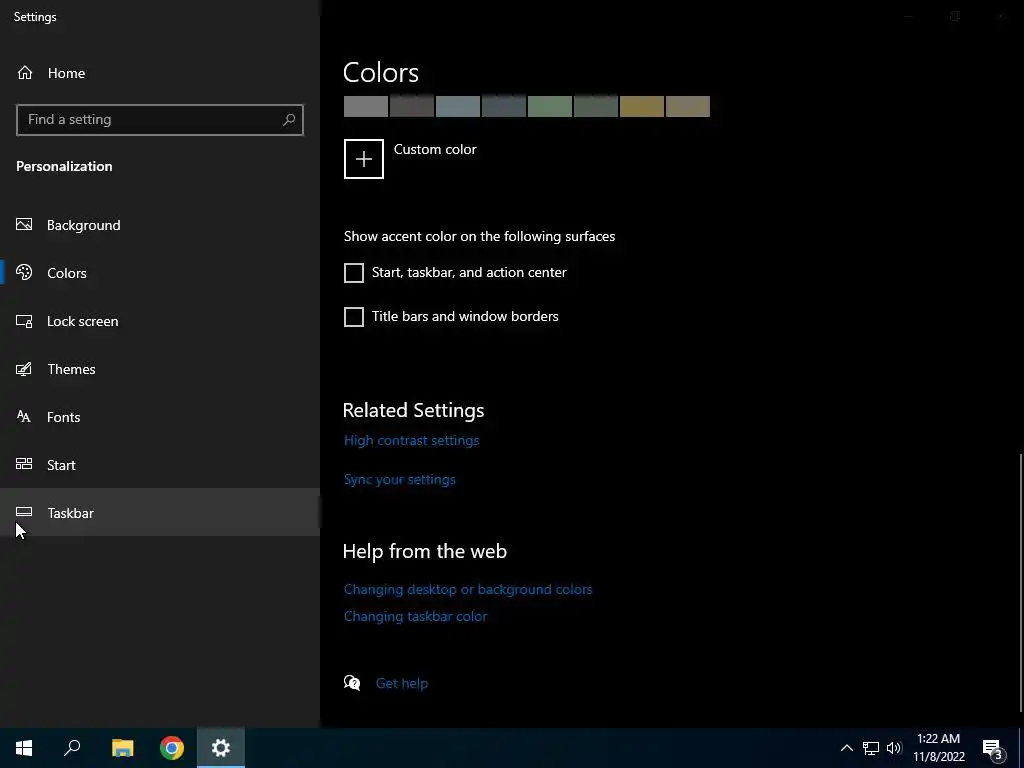This screenshot has width=1024, height=768.
Task: Click the Get help link
Action: point(402,683)
